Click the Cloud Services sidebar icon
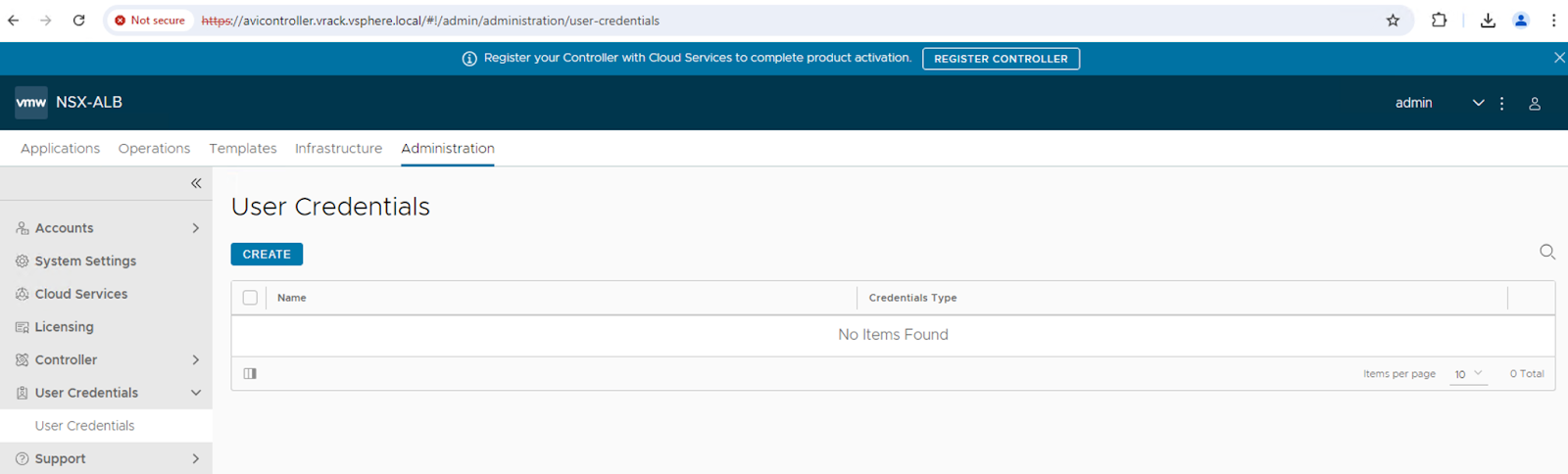This screenshot has width=1568, height=474. coord(23,294)
